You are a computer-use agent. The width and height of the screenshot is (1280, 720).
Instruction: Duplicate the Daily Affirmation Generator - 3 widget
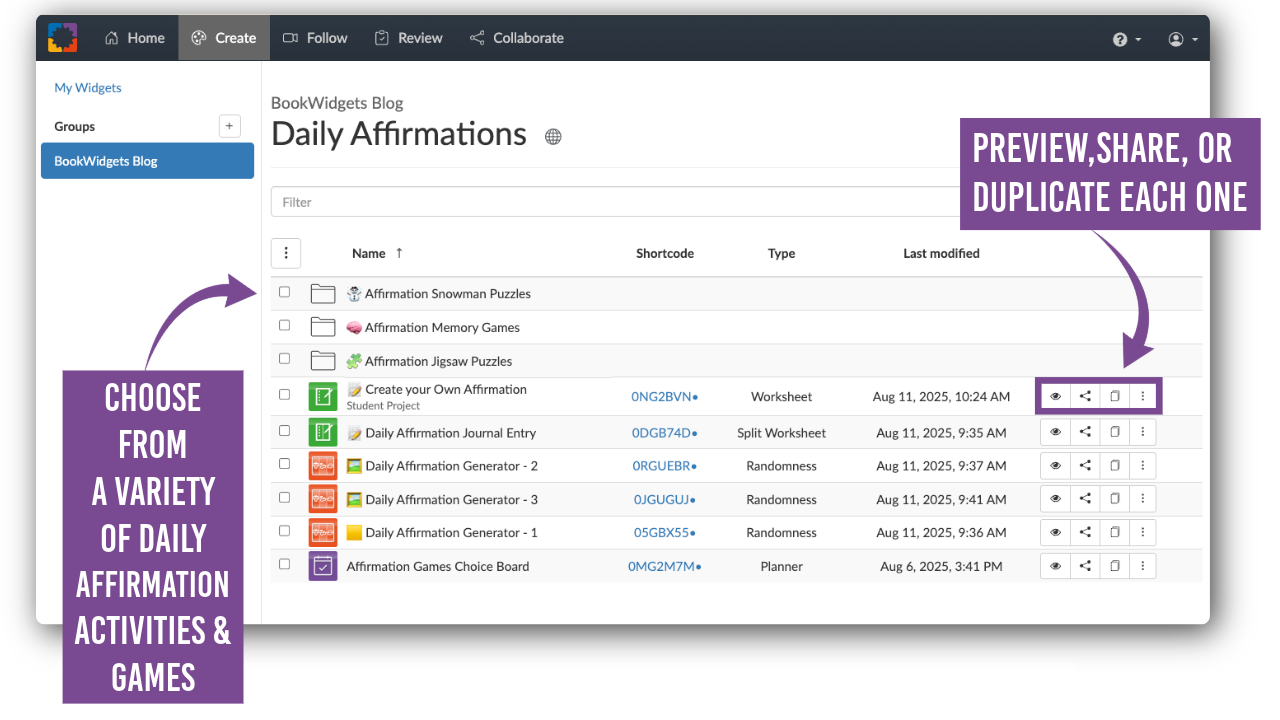(1114, 499)
